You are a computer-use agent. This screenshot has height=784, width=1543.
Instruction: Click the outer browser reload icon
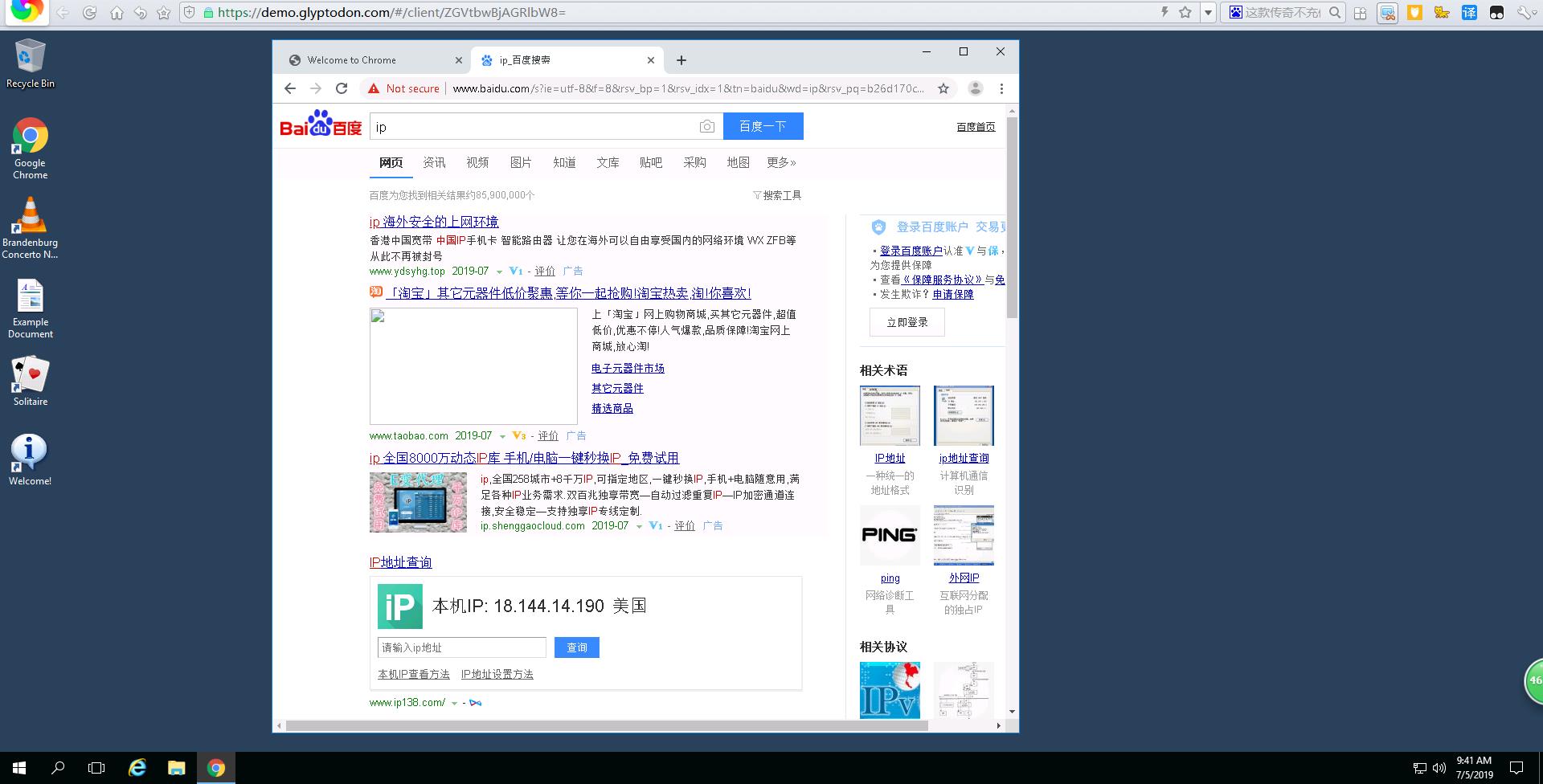click(89, 13)
